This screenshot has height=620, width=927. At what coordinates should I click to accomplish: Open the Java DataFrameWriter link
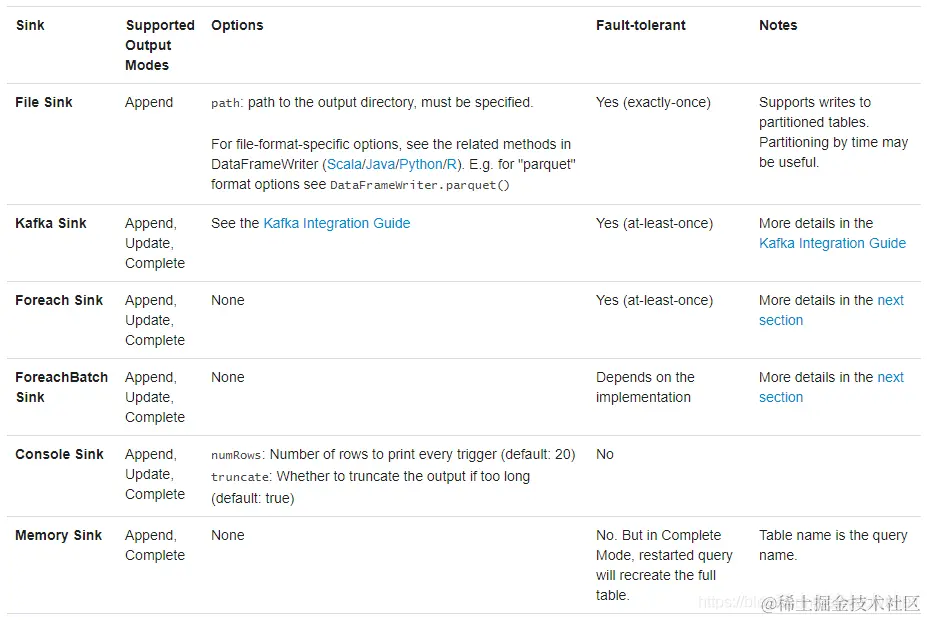click(381, 164)
